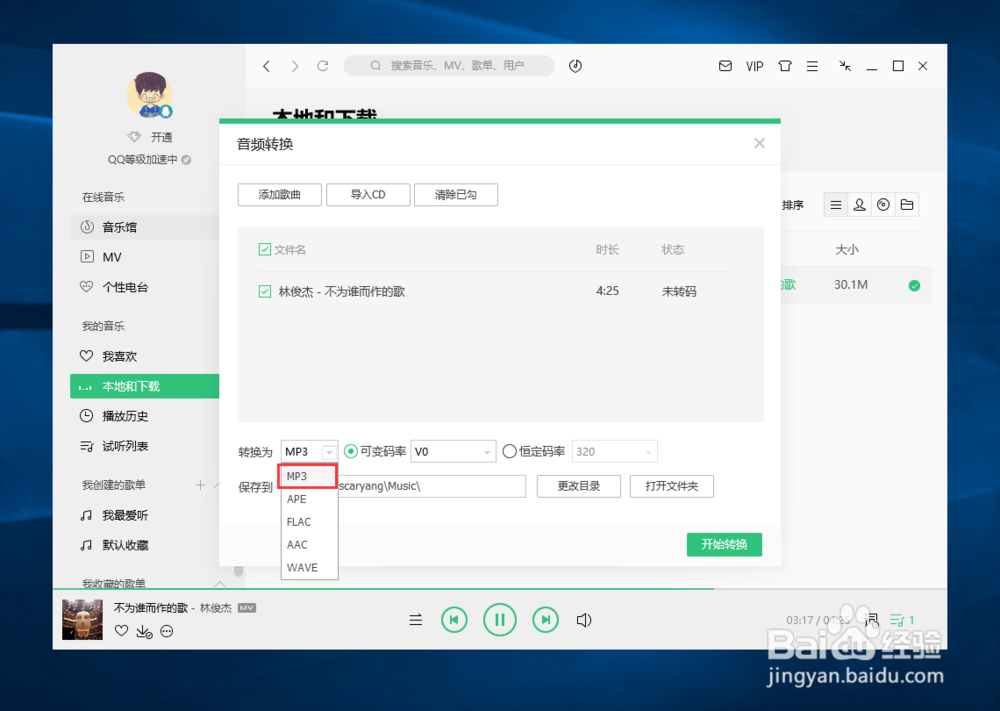The image size is (1000, 711).
Task: Click the 排序 sort option
Action: (x=793, y=205)
